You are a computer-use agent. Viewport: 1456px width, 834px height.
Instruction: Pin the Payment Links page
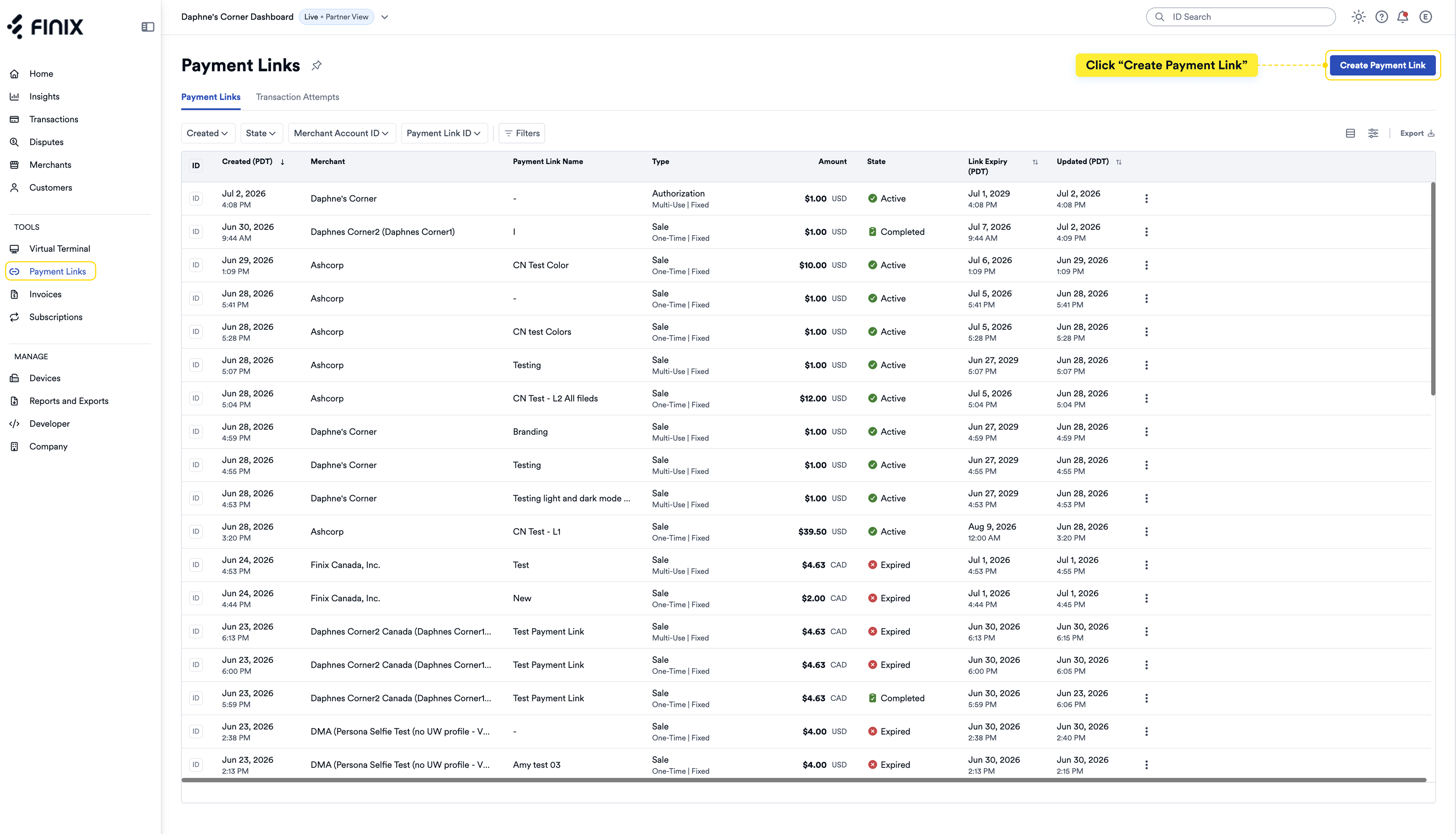click(x=317, y=65)
